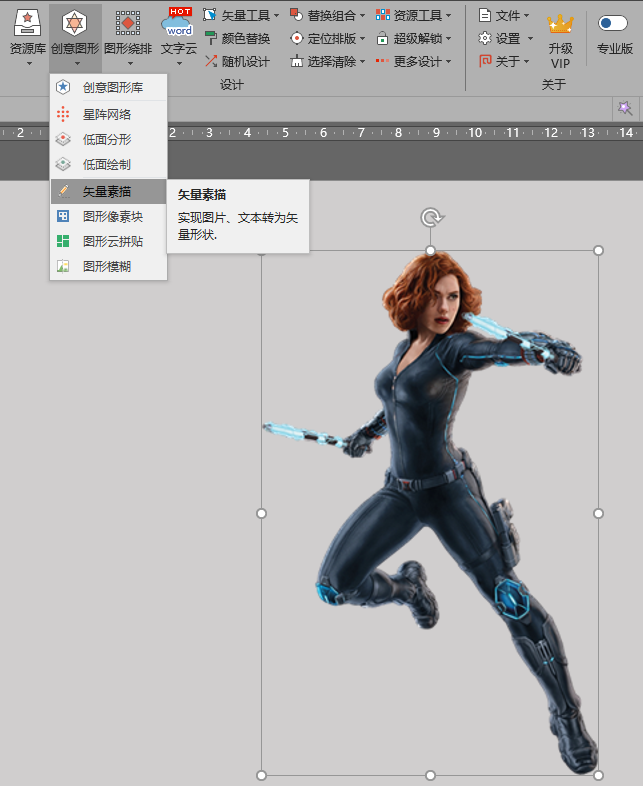This screenshot has width=643, height=786.
Task: Open the 矢量工具 dropdown arrow
Action: click(276, 16)
